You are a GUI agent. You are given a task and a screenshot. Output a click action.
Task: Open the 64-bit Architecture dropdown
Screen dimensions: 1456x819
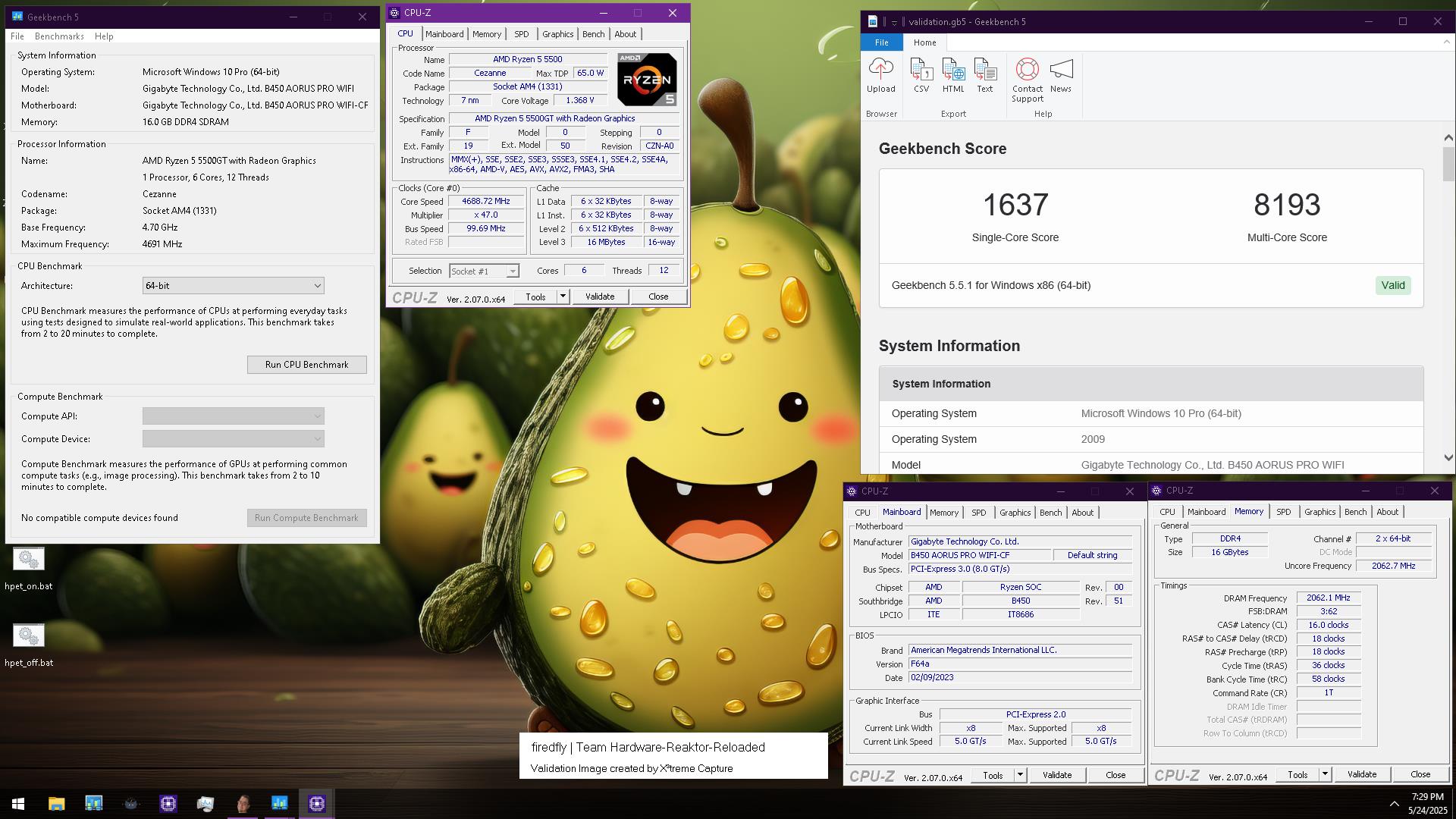(x=234, y=286)
